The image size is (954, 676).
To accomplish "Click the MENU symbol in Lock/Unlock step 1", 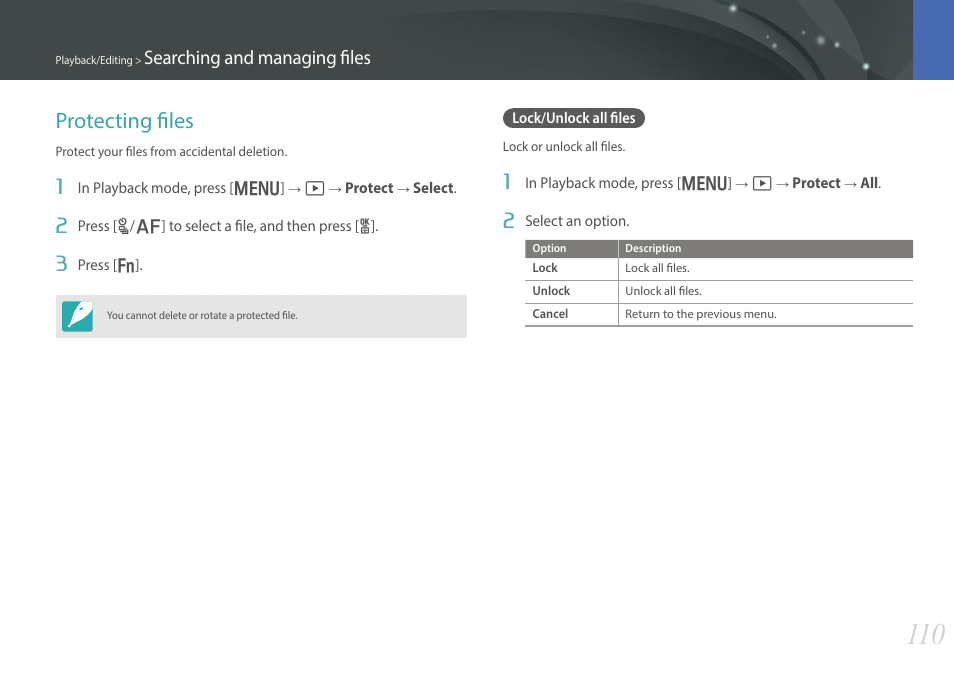I will [705, 184].
